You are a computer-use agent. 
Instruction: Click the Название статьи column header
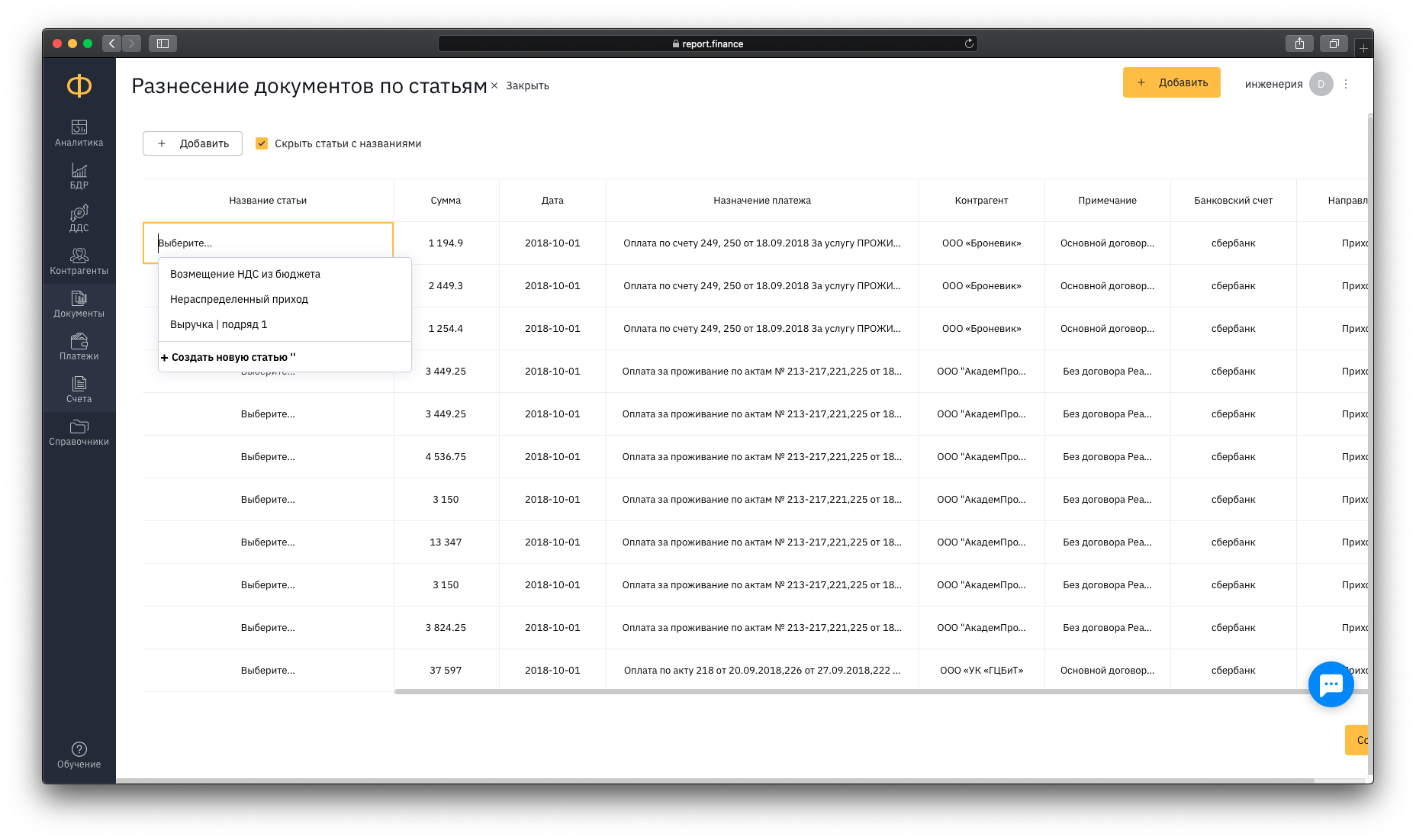click(268, 201)
